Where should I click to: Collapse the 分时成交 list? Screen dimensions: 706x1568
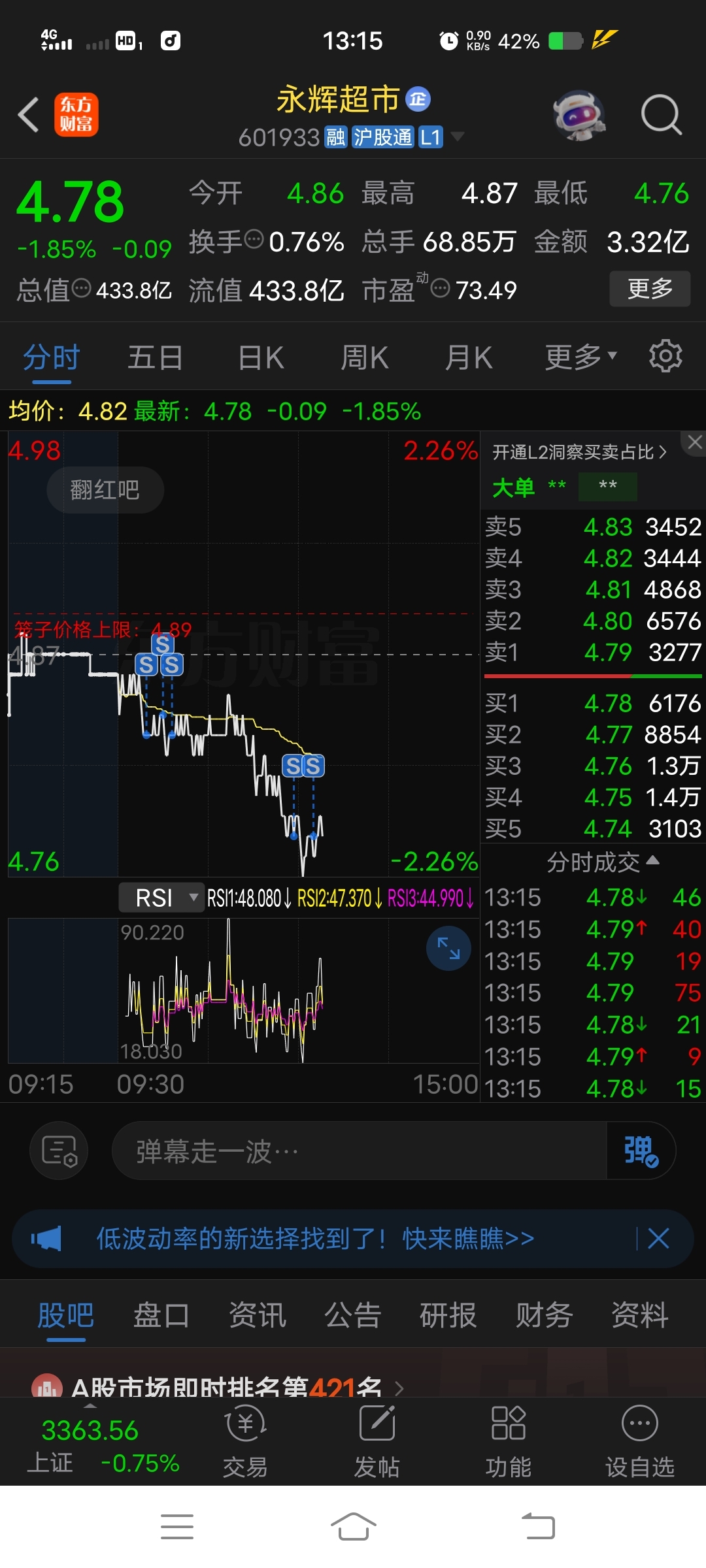coord(603,862)
